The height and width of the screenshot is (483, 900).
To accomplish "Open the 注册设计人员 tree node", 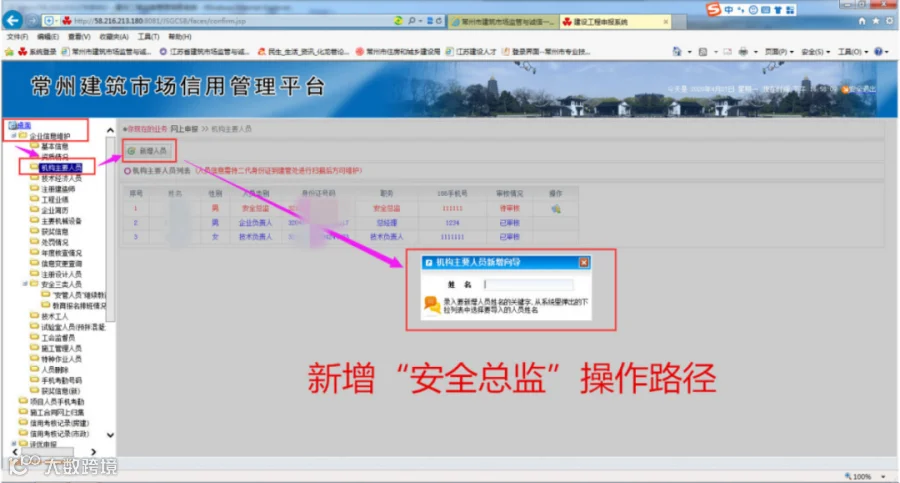I will (61, 274).
